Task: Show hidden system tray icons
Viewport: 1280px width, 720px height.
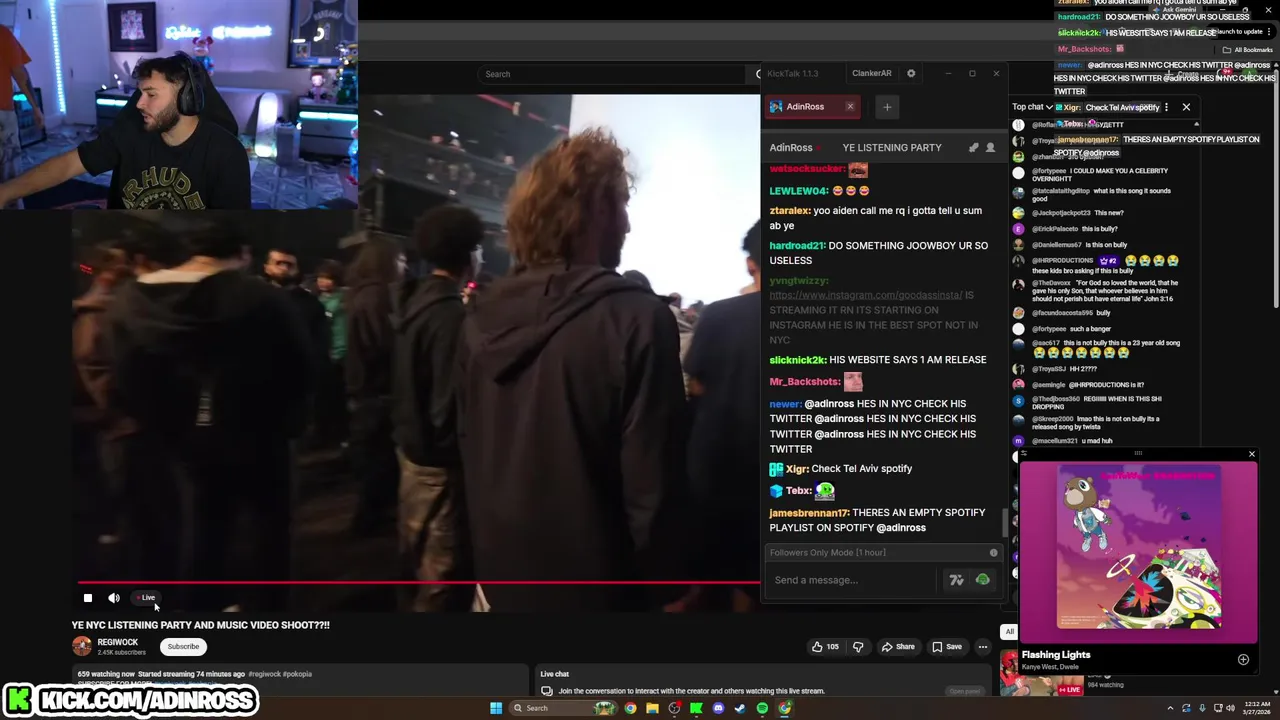Action: point(1170,708)
